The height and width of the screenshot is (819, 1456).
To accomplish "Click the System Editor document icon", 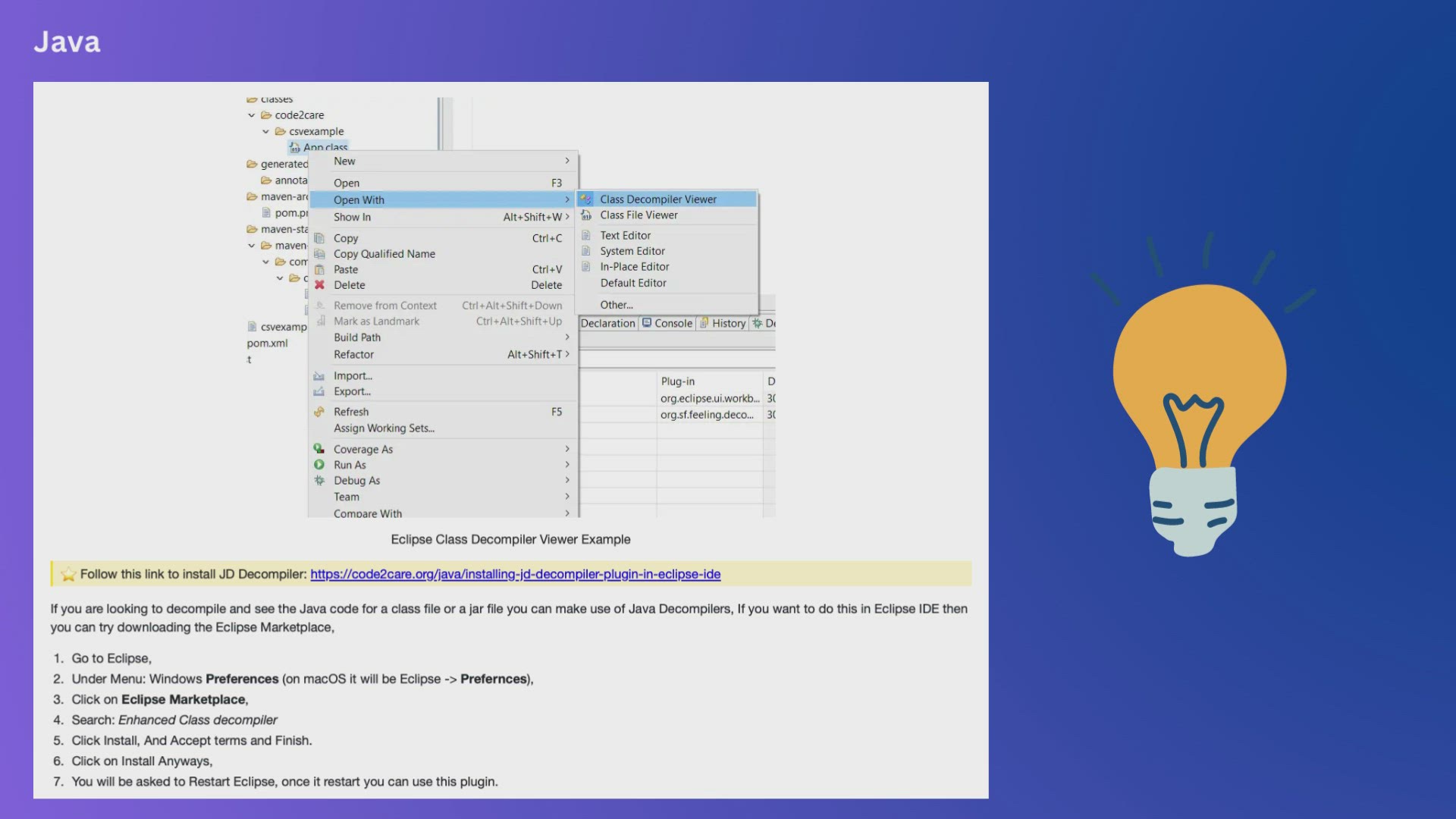I will [x=586, y=251].
